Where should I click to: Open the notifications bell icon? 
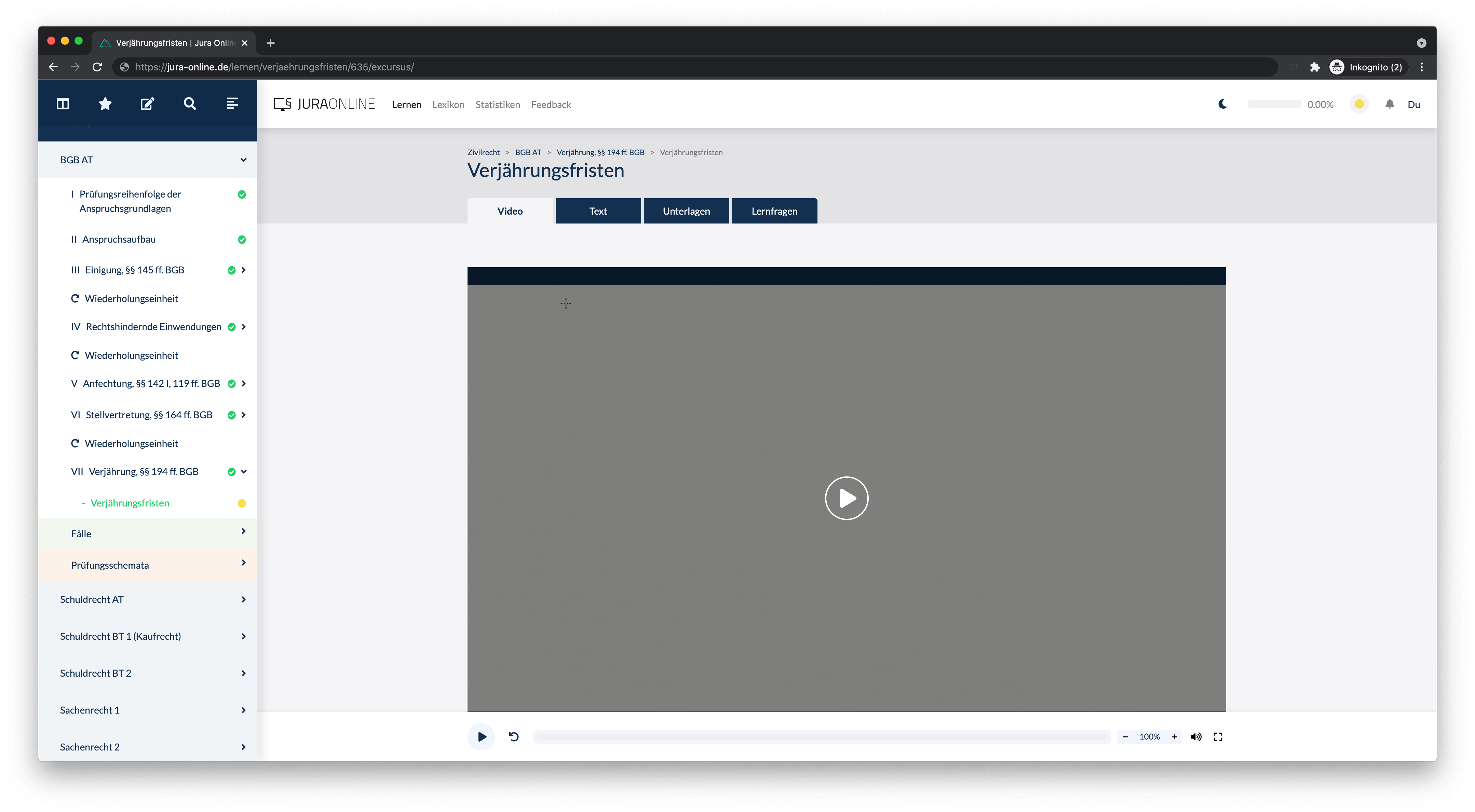[x=1390, y=104]
